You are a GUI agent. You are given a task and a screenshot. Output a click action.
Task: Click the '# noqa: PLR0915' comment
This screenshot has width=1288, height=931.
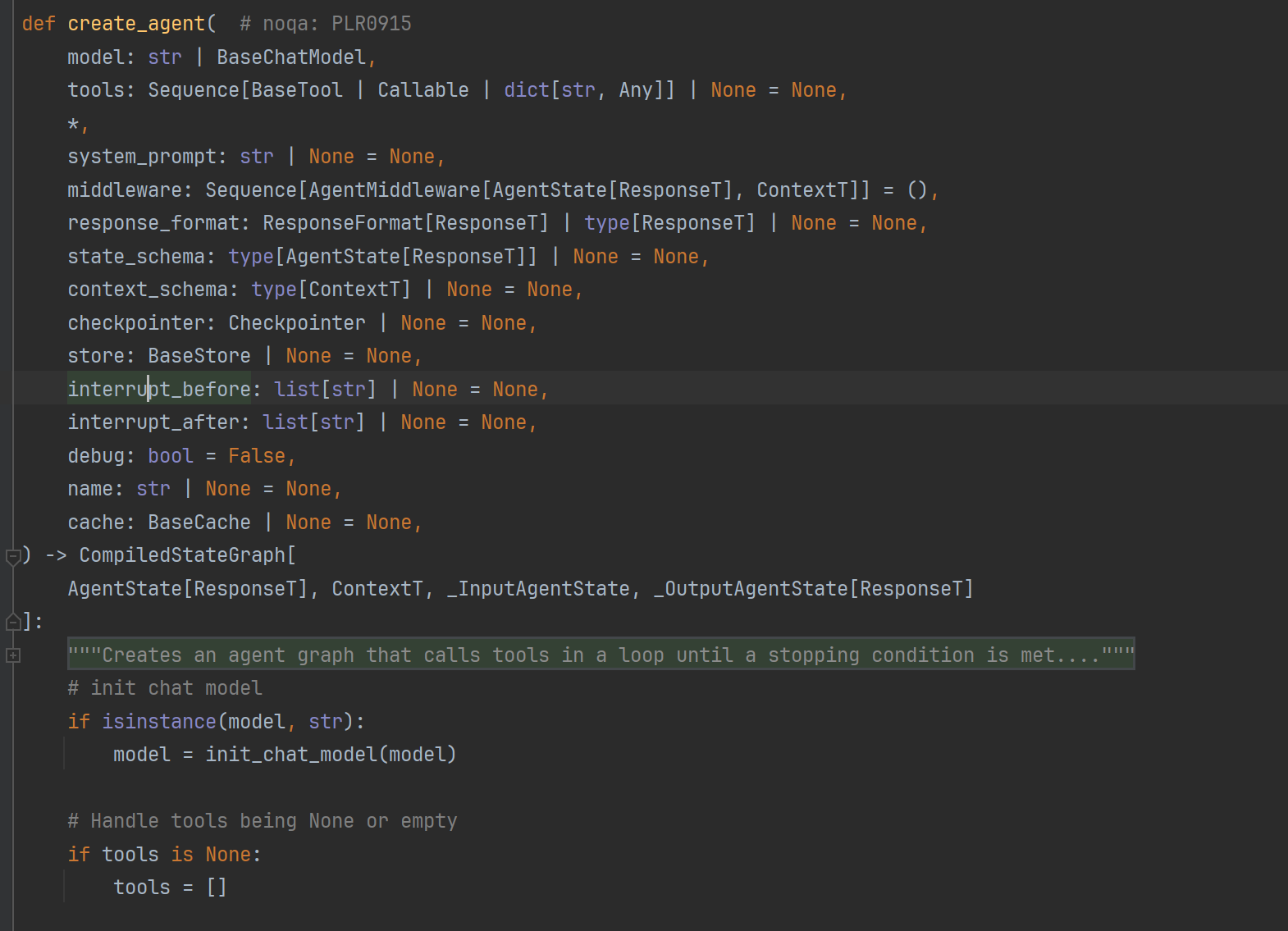326,24
